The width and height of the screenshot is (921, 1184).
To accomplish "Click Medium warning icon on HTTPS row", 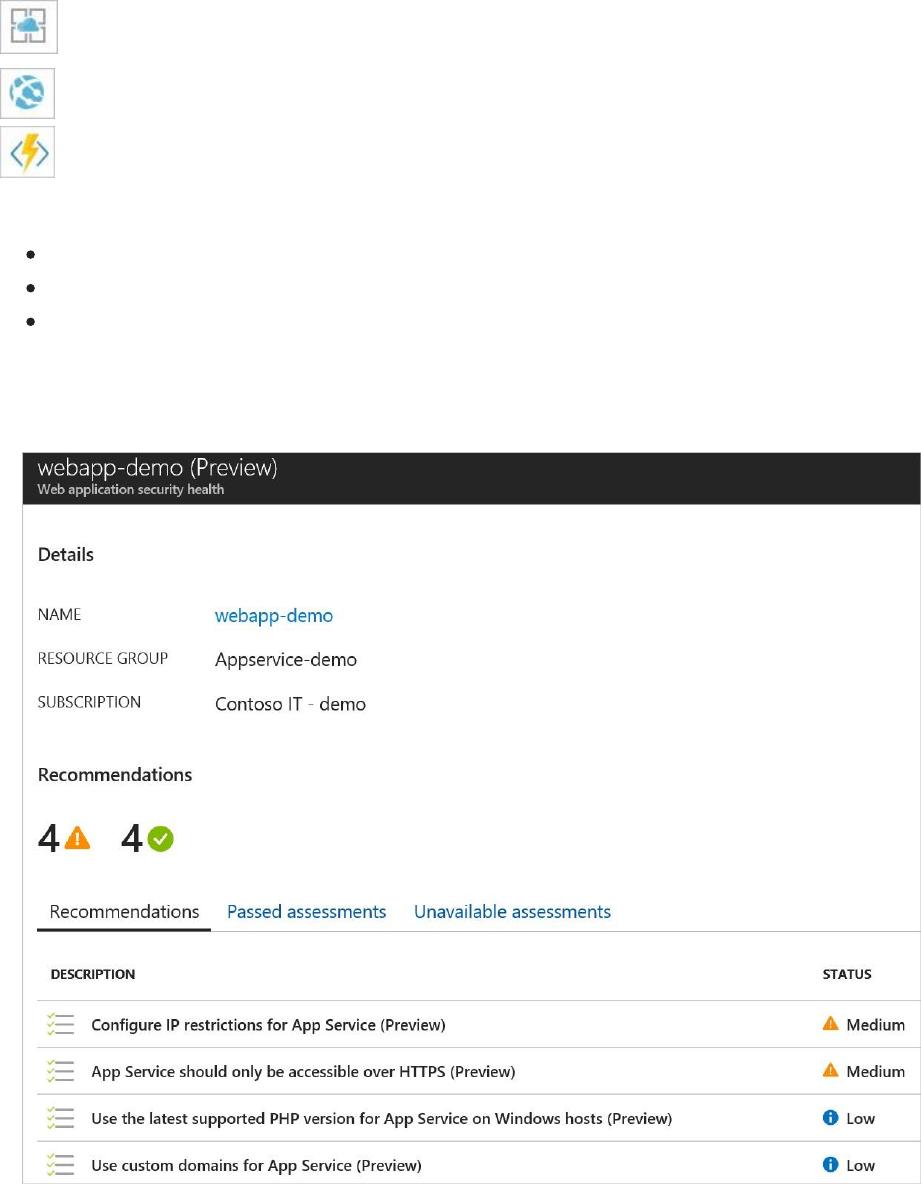I will coord(830,1071).
